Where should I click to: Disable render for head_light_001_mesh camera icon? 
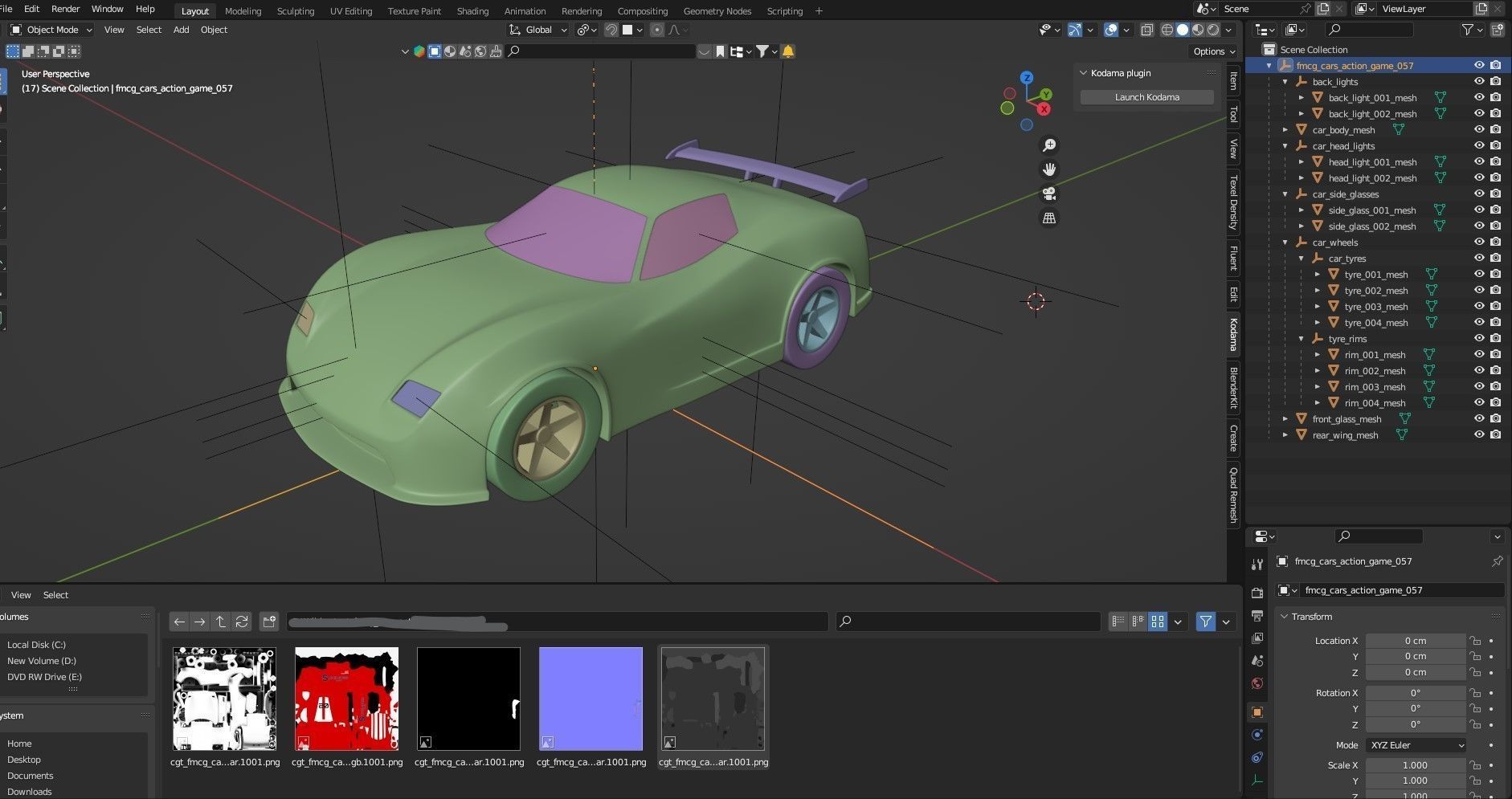(1496, 162)
